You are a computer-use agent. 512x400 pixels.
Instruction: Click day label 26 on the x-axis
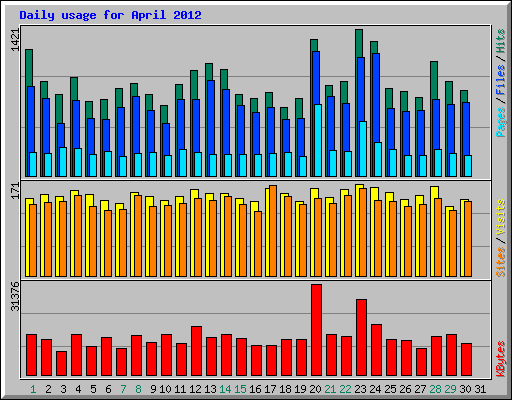point(405,389)
